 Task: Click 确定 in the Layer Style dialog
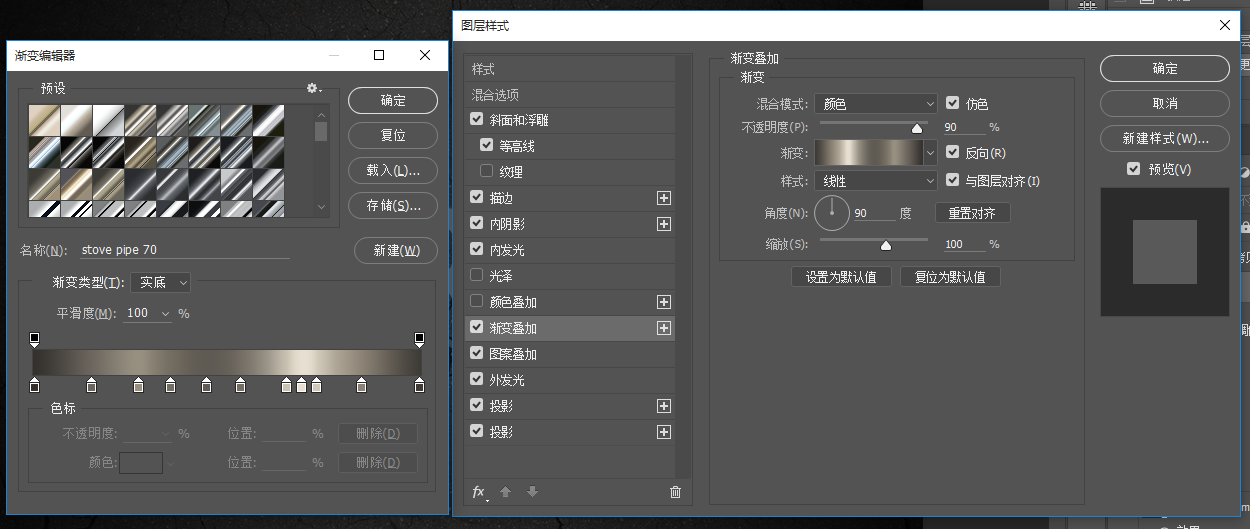tap(1165, 68)
